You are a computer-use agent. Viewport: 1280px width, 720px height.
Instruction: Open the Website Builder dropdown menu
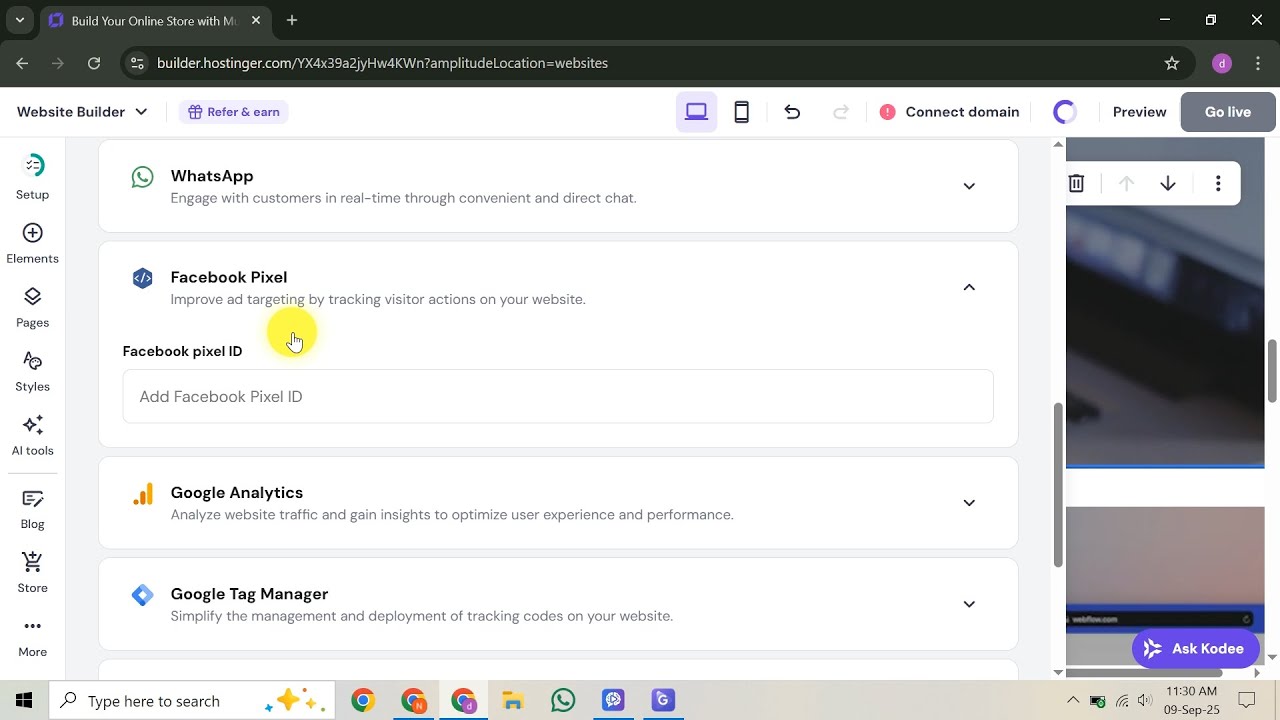click(x=82, y=112)
